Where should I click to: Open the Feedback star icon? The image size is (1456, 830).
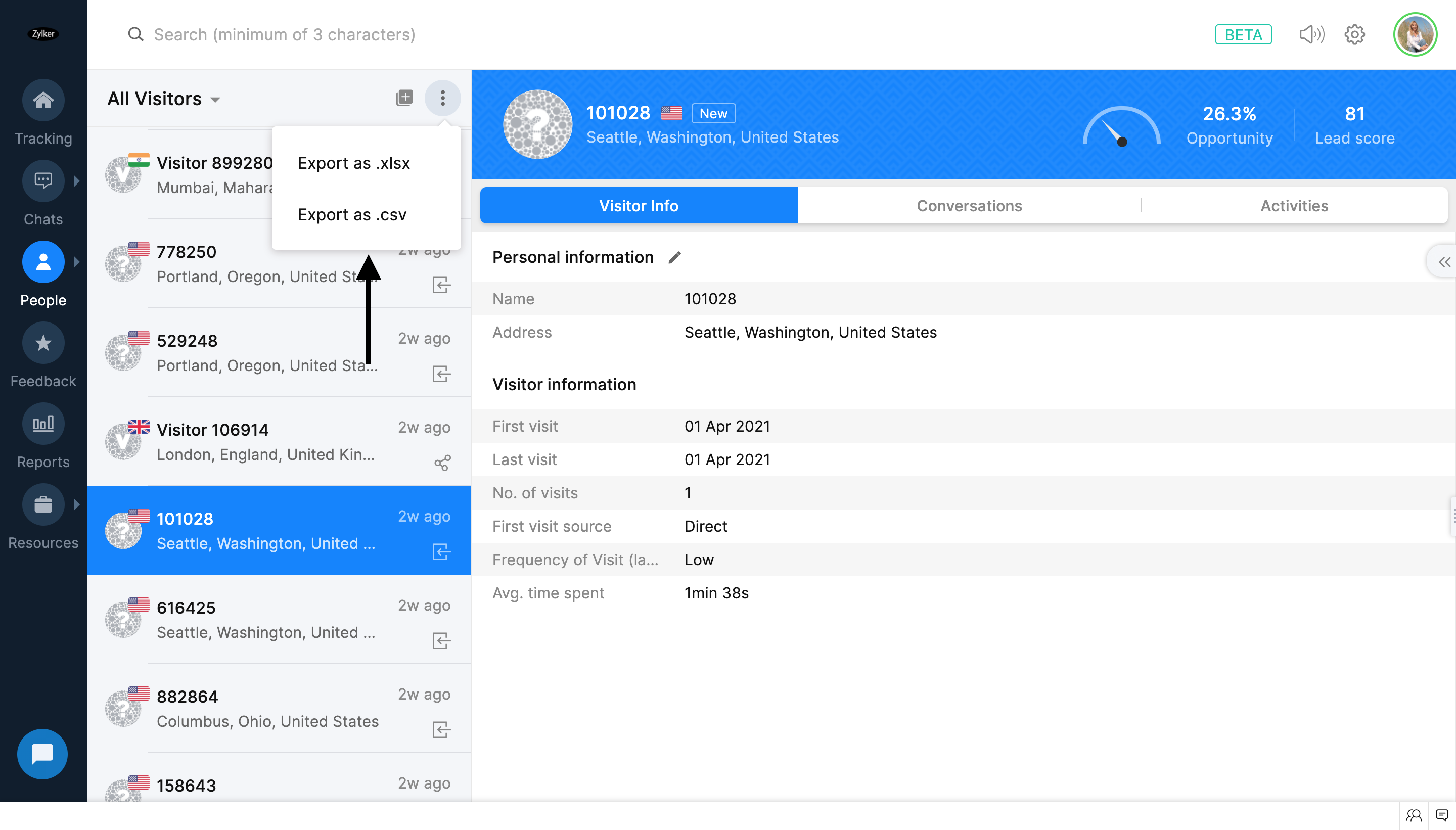click(x=43, y=343)
